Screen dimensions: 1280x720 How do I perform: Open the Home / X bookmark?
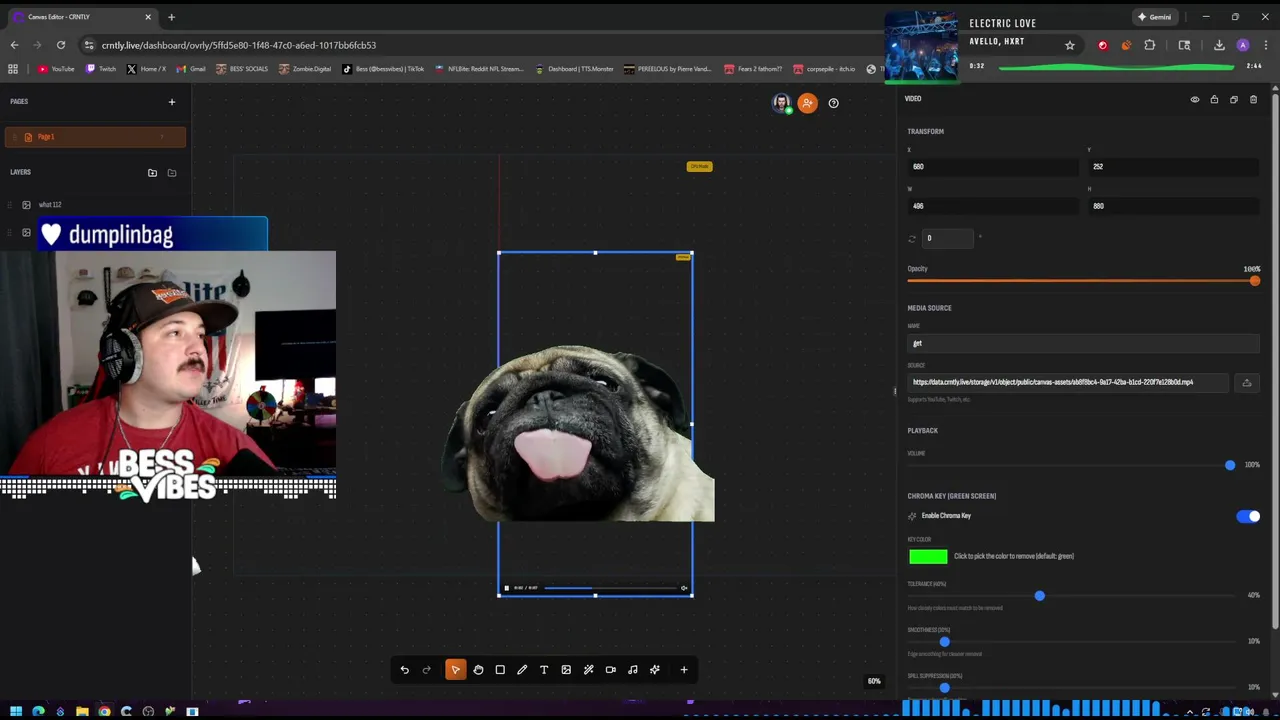pos(146,69)
